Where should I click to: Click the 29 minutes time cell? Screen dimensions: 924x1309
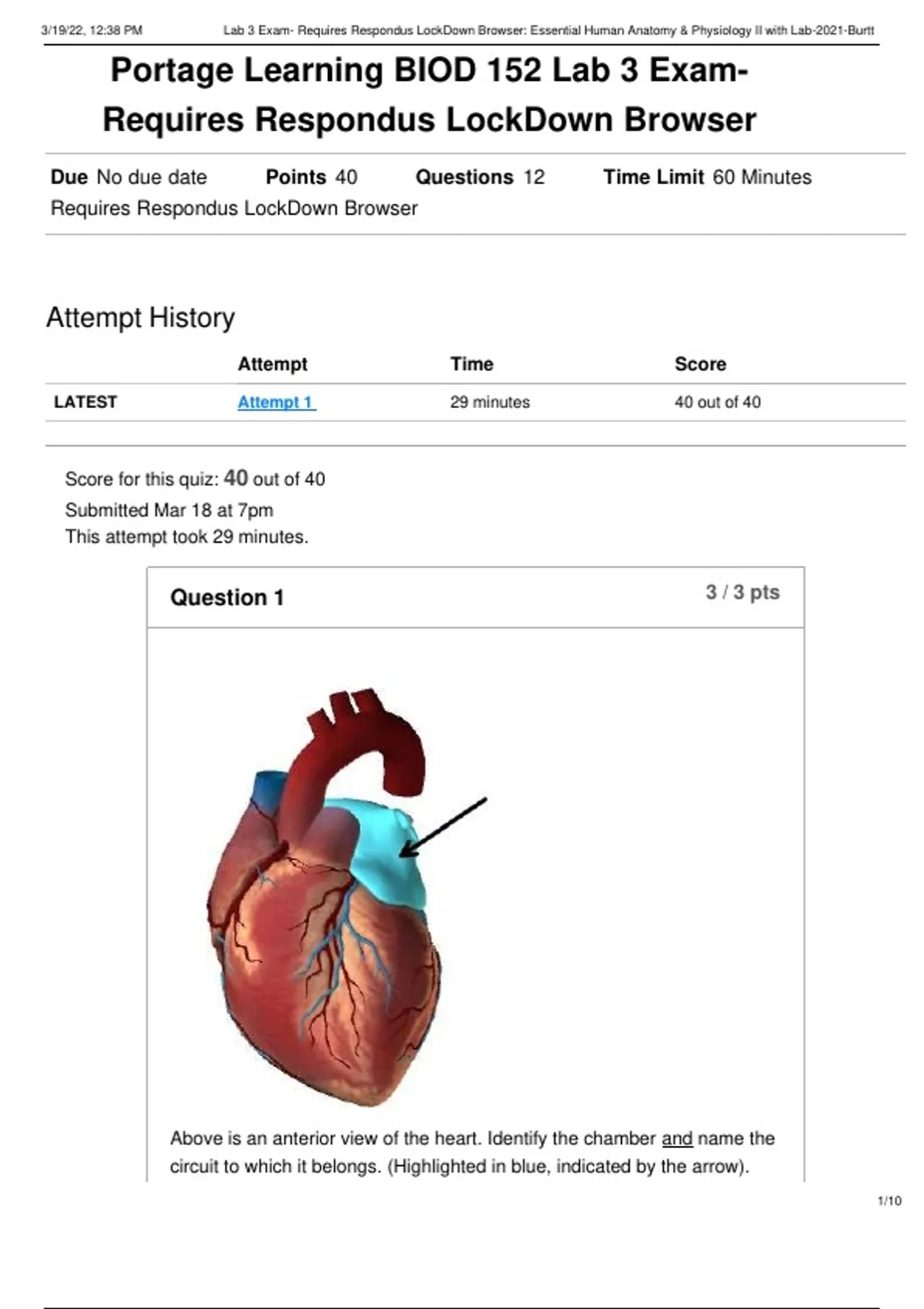point(490,402)
